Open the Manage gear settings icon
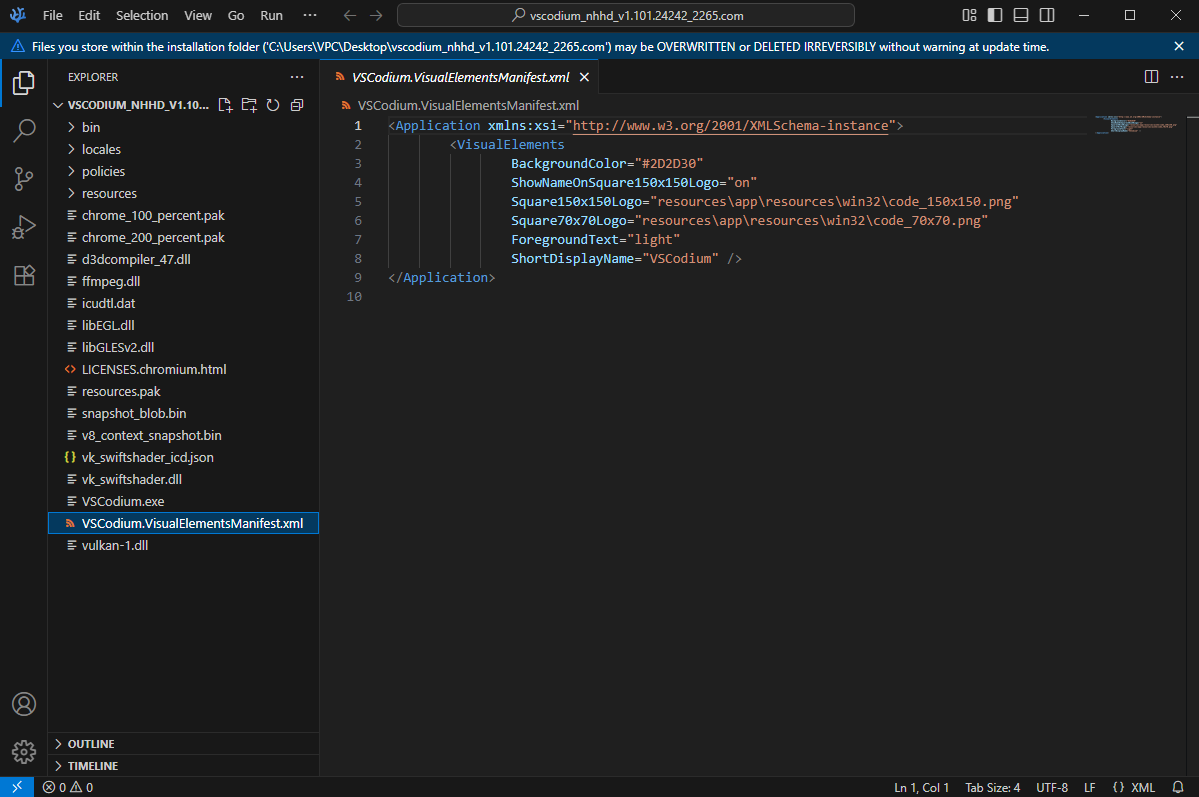This screenshot has width=1199, height=797. [x=24, y=751]
